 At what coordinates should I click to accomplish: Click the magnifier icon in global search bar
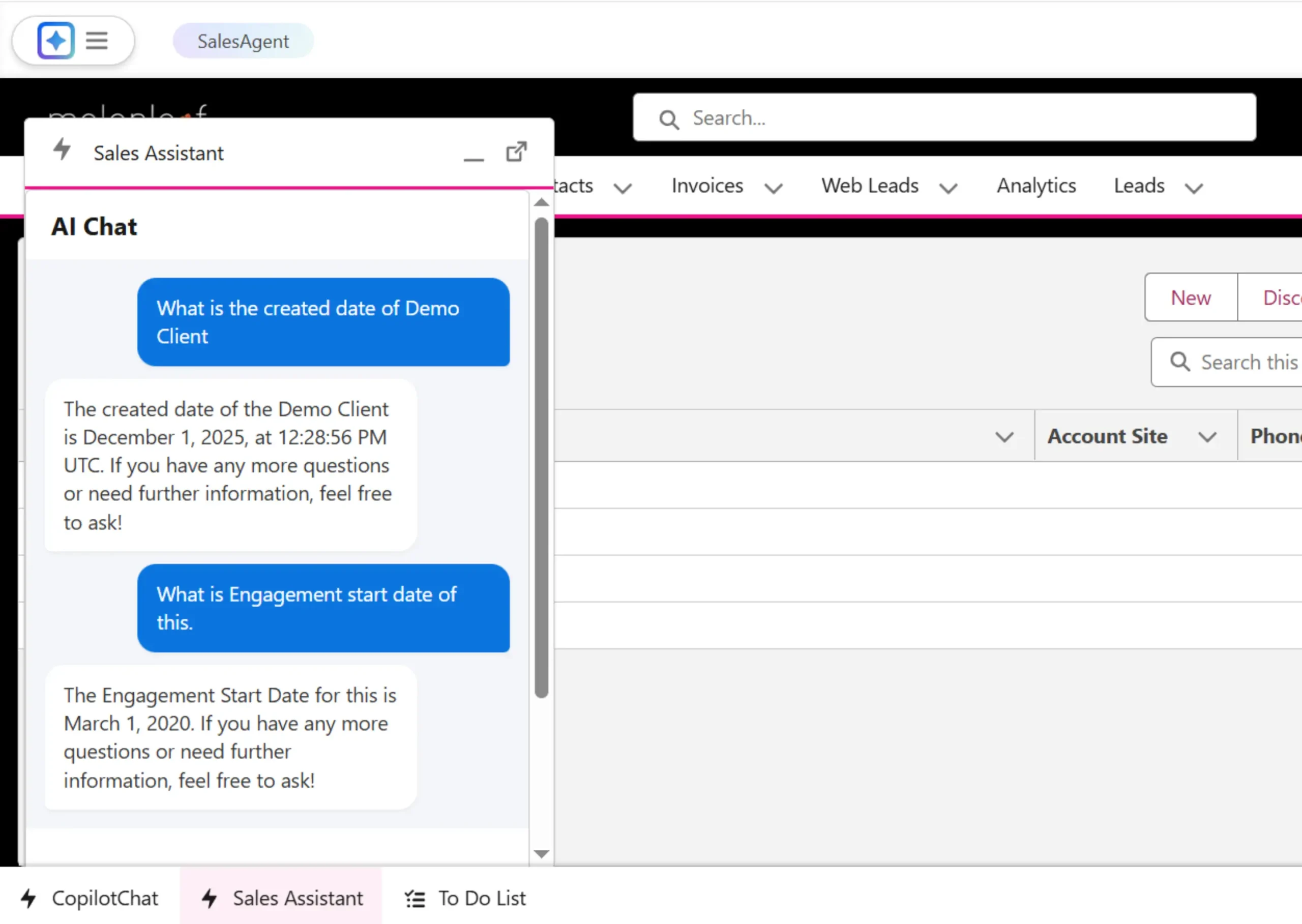(x=669, y=118)
